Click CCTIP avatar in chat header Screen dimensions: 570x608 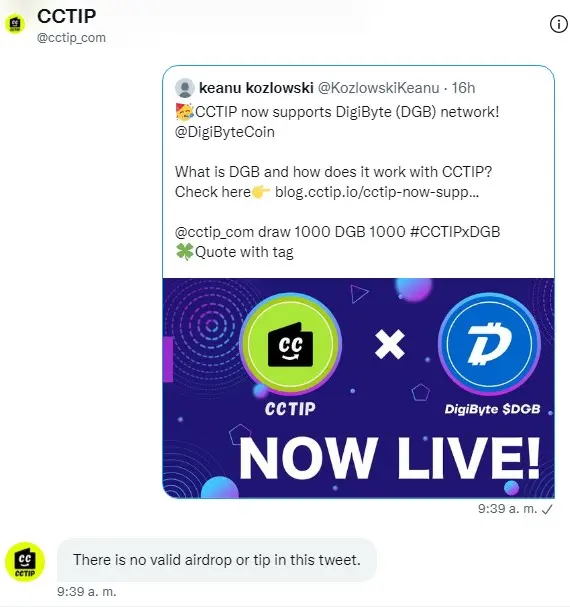pos(15,24)
